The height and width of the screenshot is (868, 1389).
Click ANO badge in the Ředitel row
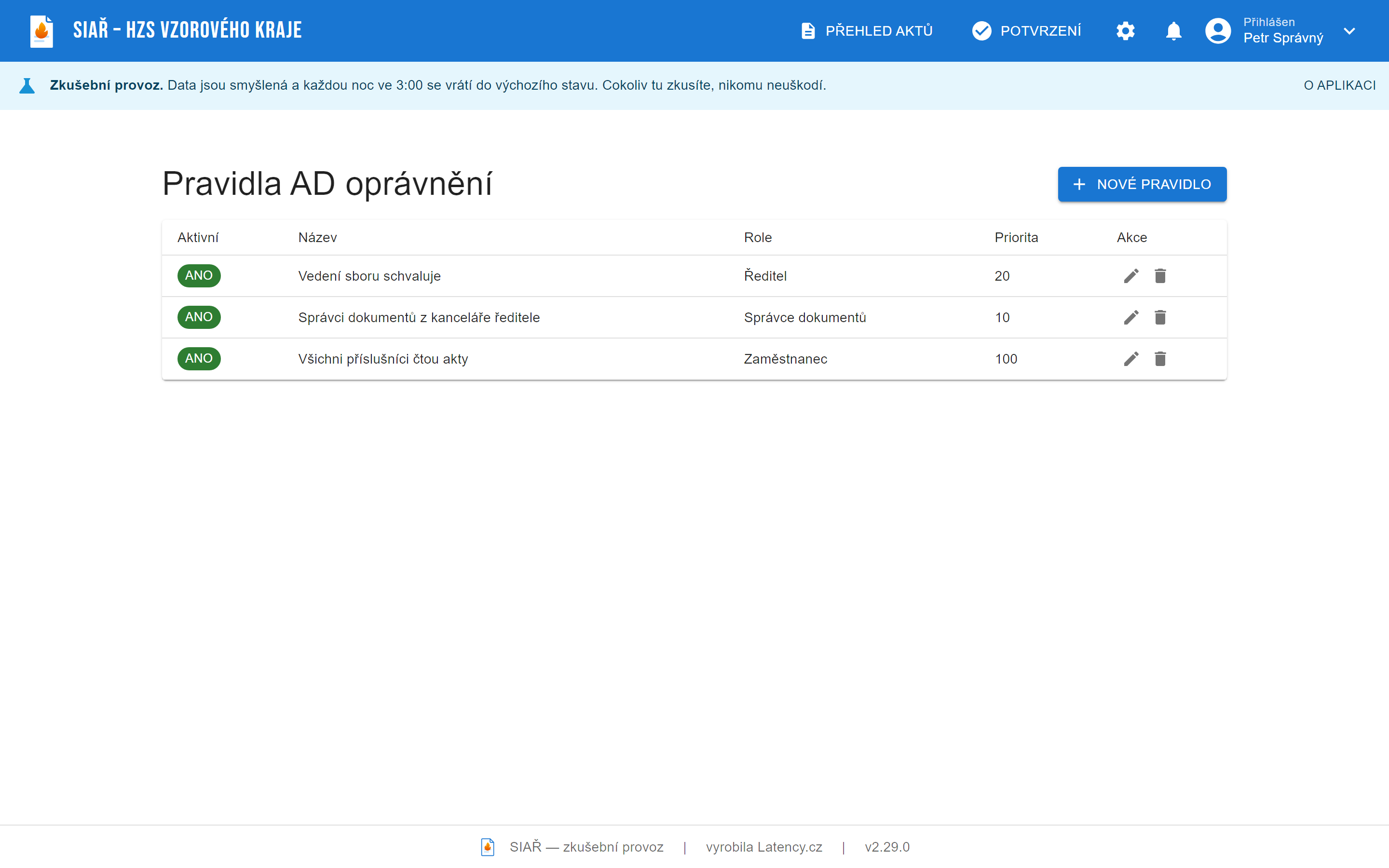[x=199, y=275]
